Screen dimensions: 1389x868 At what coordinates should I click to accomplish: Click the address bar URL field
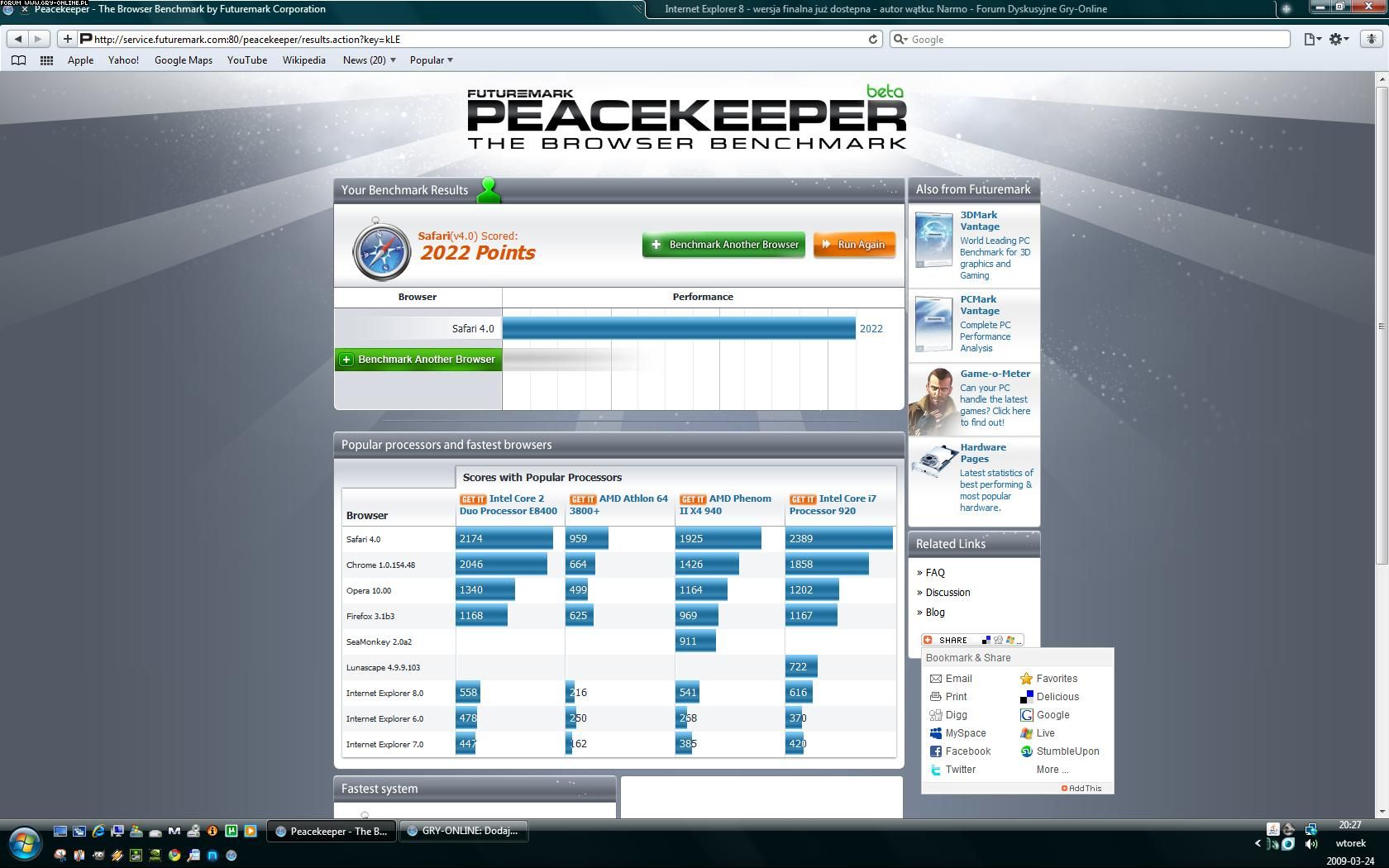click(x=480, y=39)
